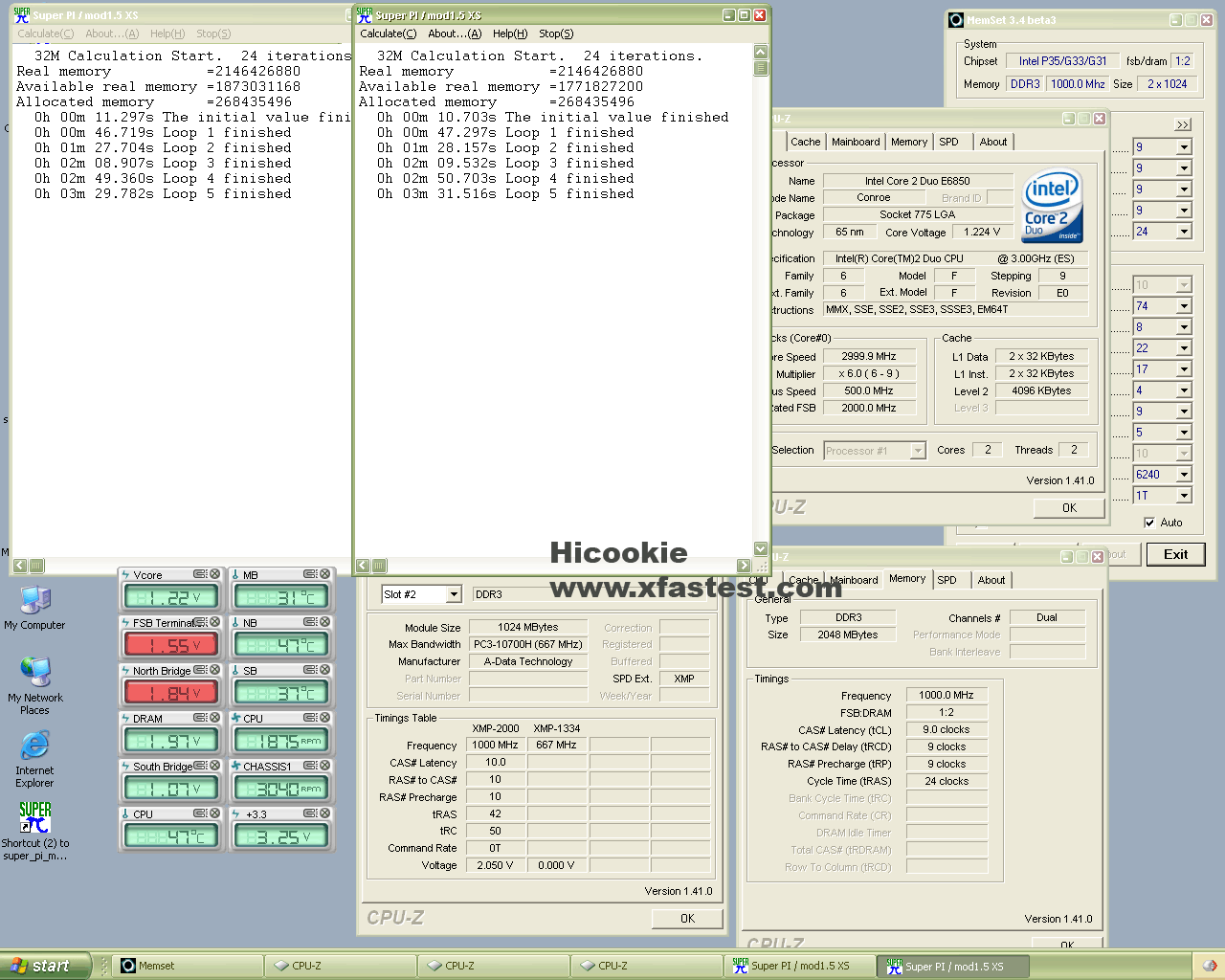Open Help menu in front Super PI window
This screenshot has height=980, width=1225.
(510, 33)
